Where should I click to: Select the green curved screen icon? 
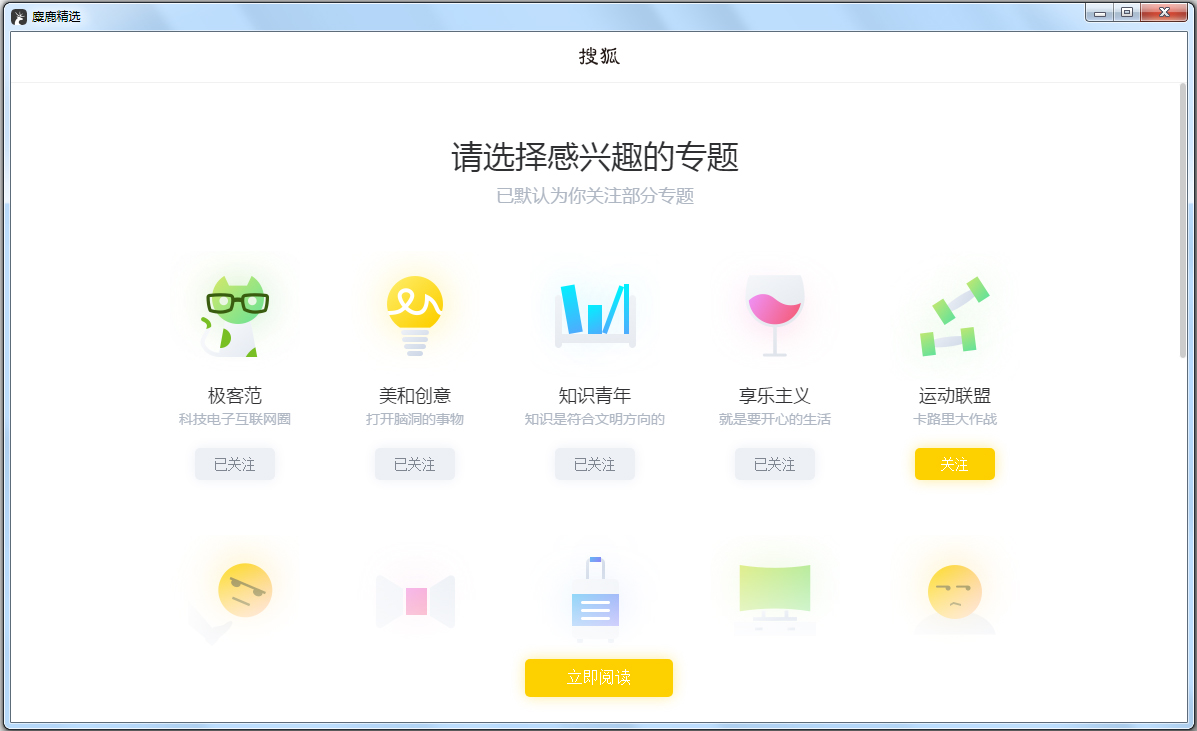coord(775,599)
